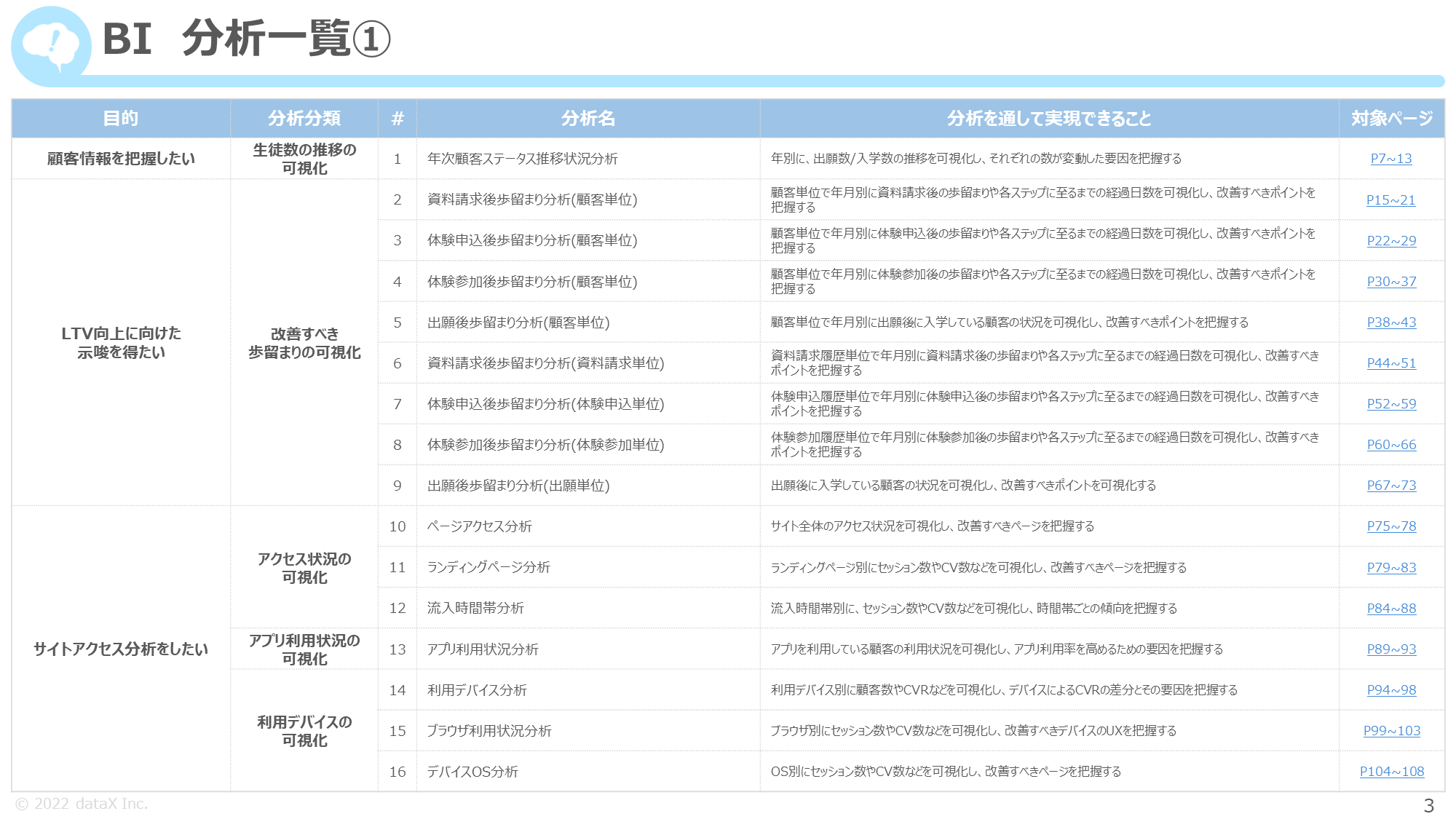Select the 分析を通して実現できること header
1456x819 pixels.
[x=1049, y=118]
